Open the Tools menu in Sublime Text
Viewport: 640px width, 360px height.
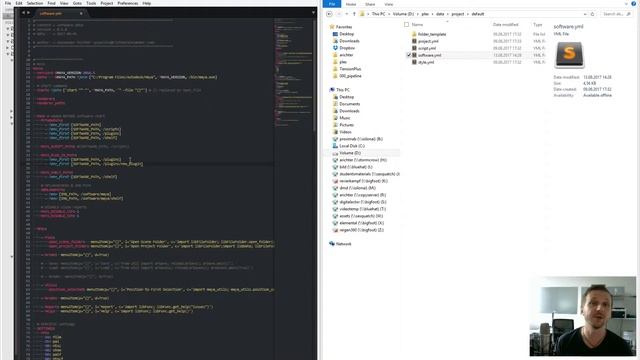(x=91, y=3)
